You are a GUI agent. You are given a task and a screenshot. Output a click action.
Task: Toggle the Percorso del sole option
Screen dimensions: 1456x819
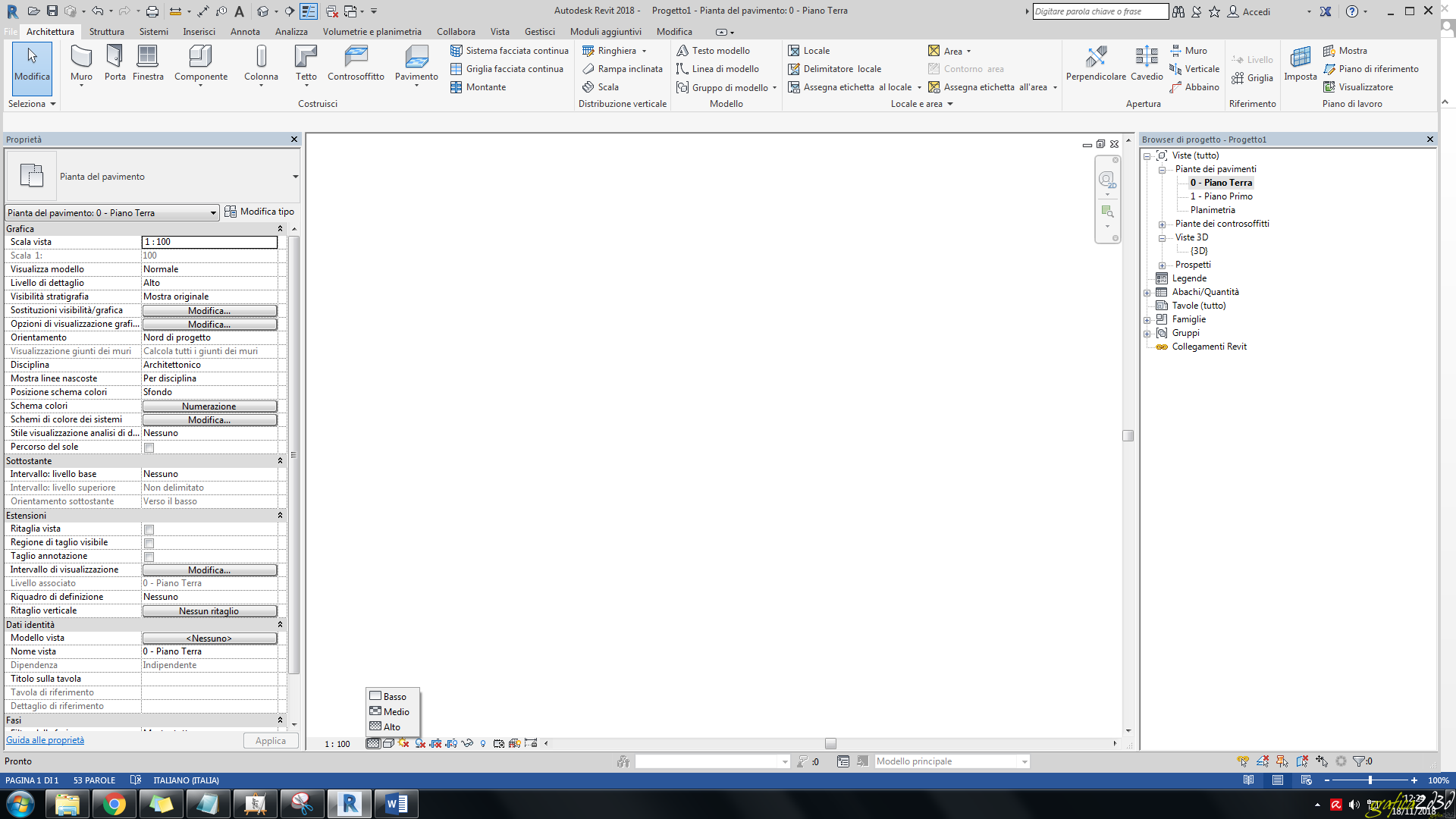tap(149, 447)
